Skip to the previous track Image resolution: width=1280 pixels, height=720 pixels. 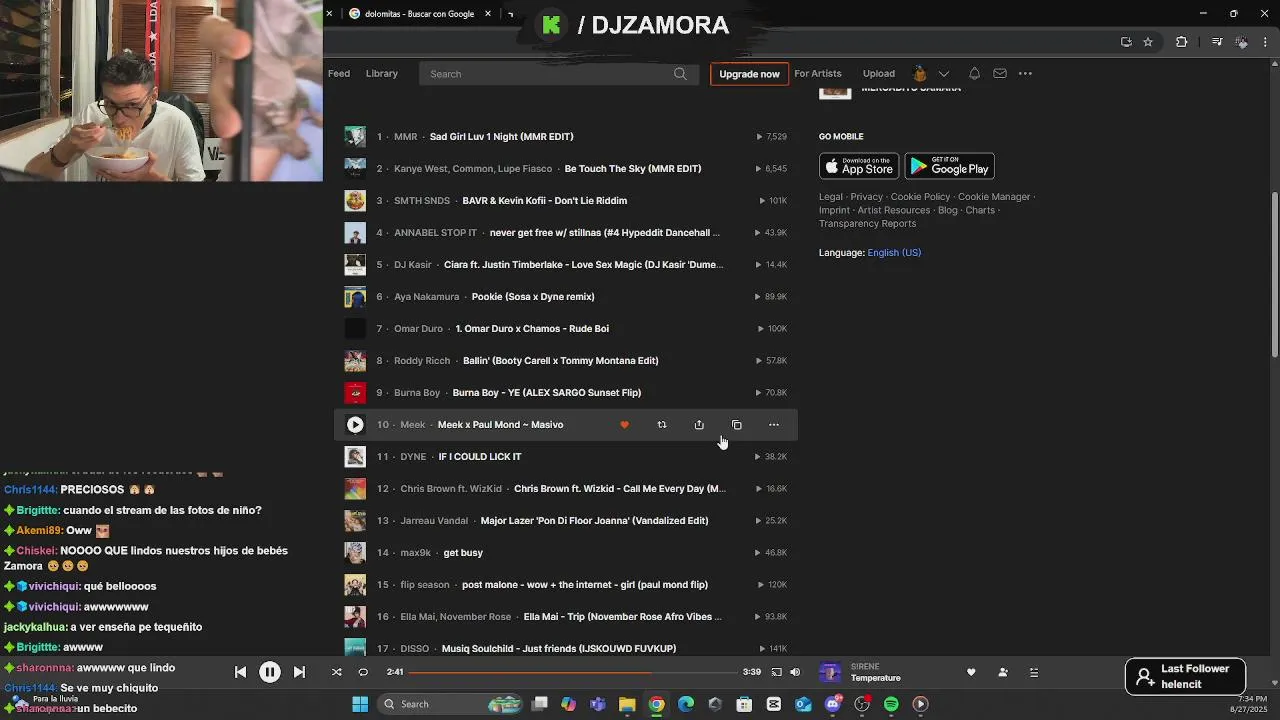(x=240, y=672)
